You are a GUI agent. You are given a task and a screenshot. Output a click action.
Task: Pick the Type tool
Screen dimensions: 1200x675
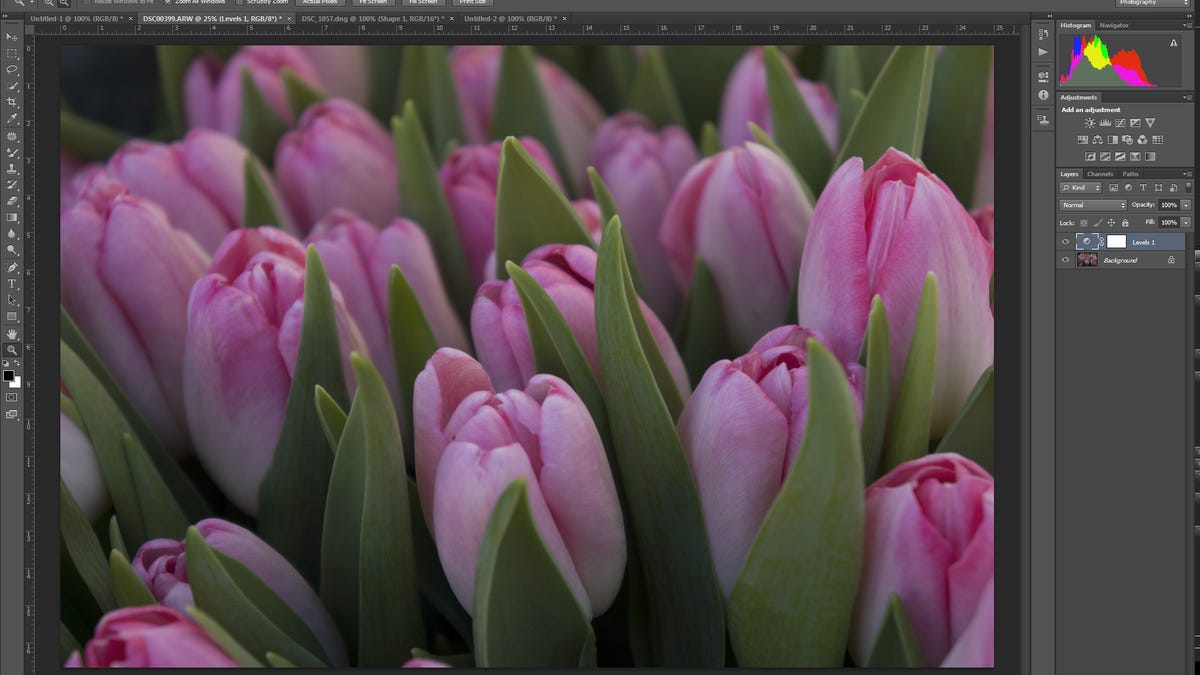(x=12, y=284)
